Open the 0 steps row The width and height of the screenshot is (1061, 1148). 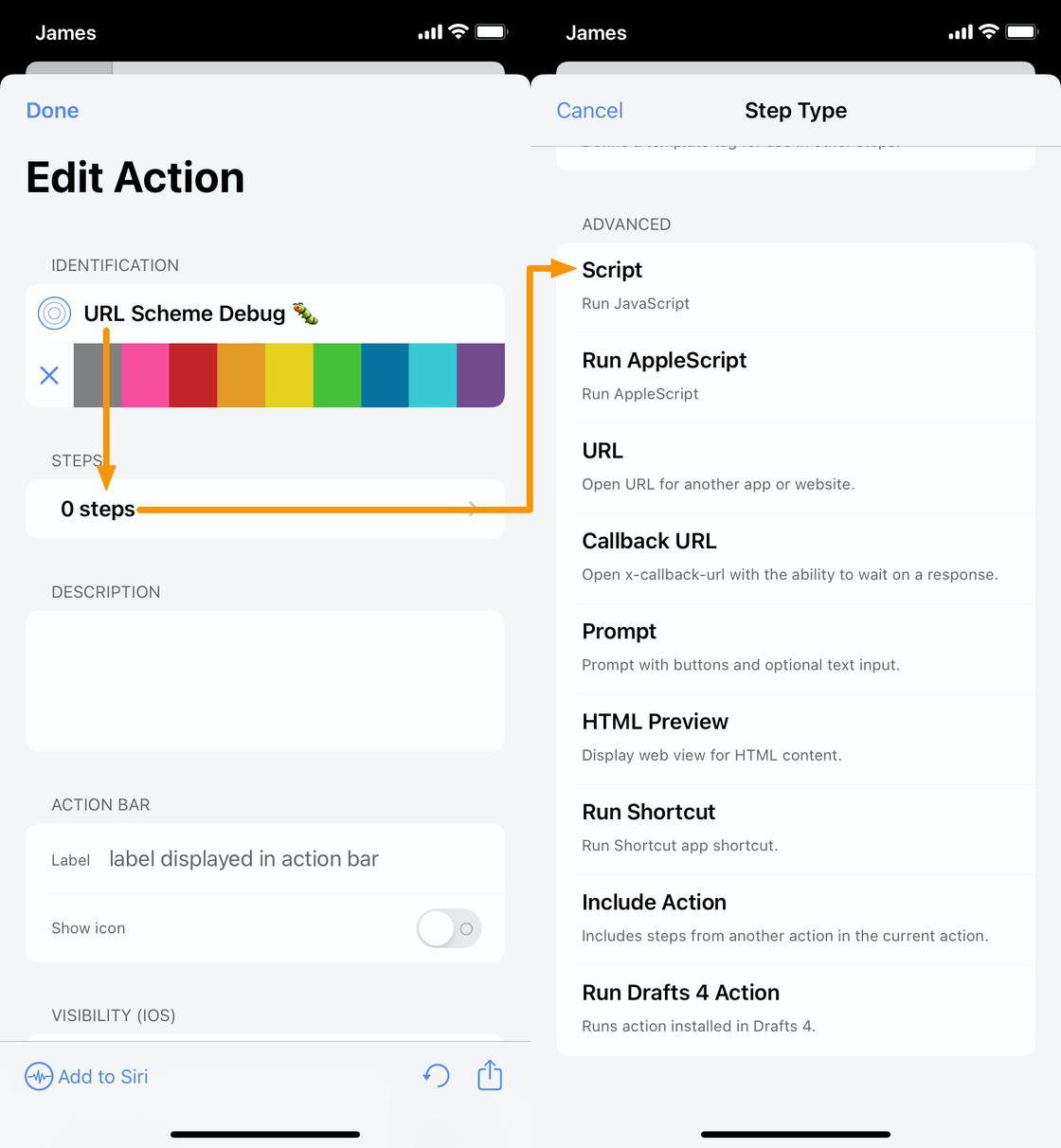[x=265, y=509]
